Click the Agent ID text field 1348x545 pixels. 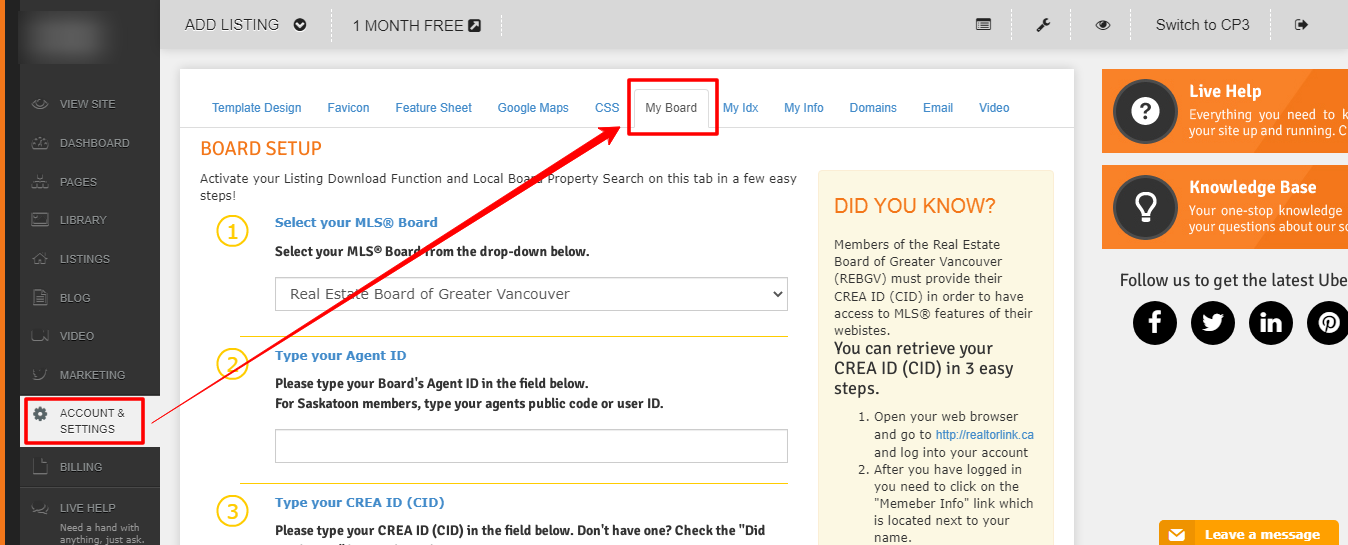click(531, 446)
